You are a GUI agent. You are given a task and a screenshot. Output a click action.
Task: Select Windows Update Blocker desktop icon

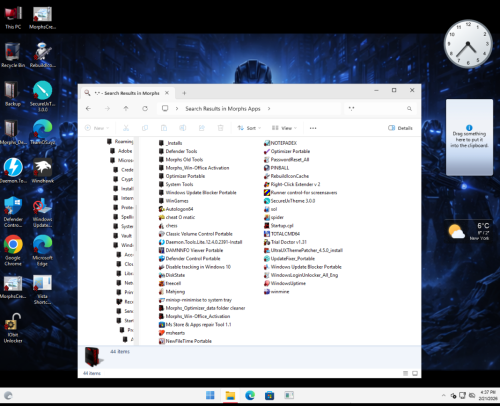coord(42,212)
